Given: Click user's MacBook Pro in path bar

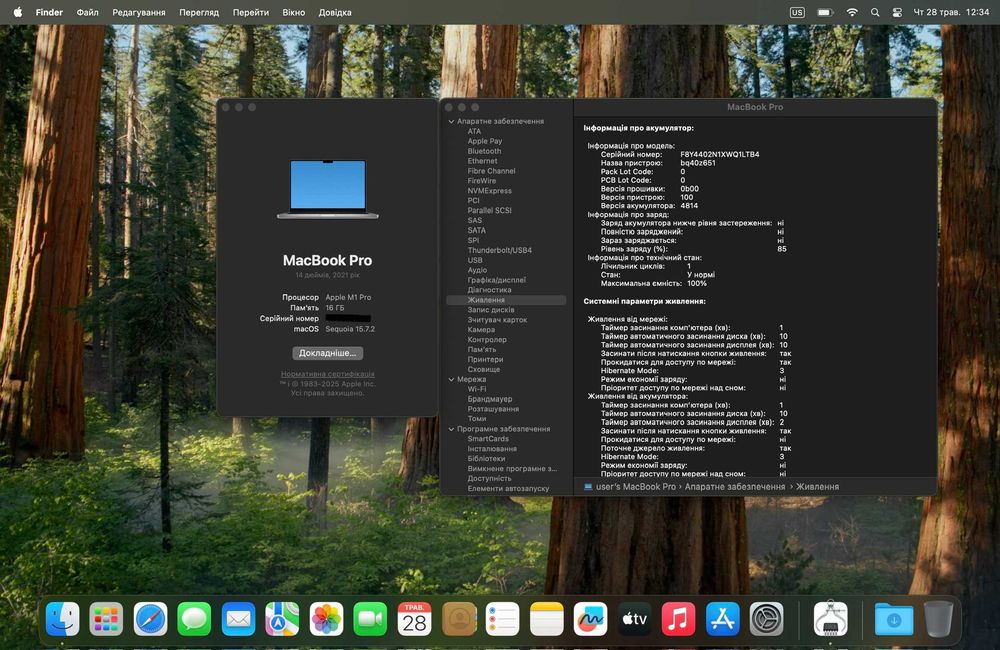Looking at the screenshot, I should point(636,487).
